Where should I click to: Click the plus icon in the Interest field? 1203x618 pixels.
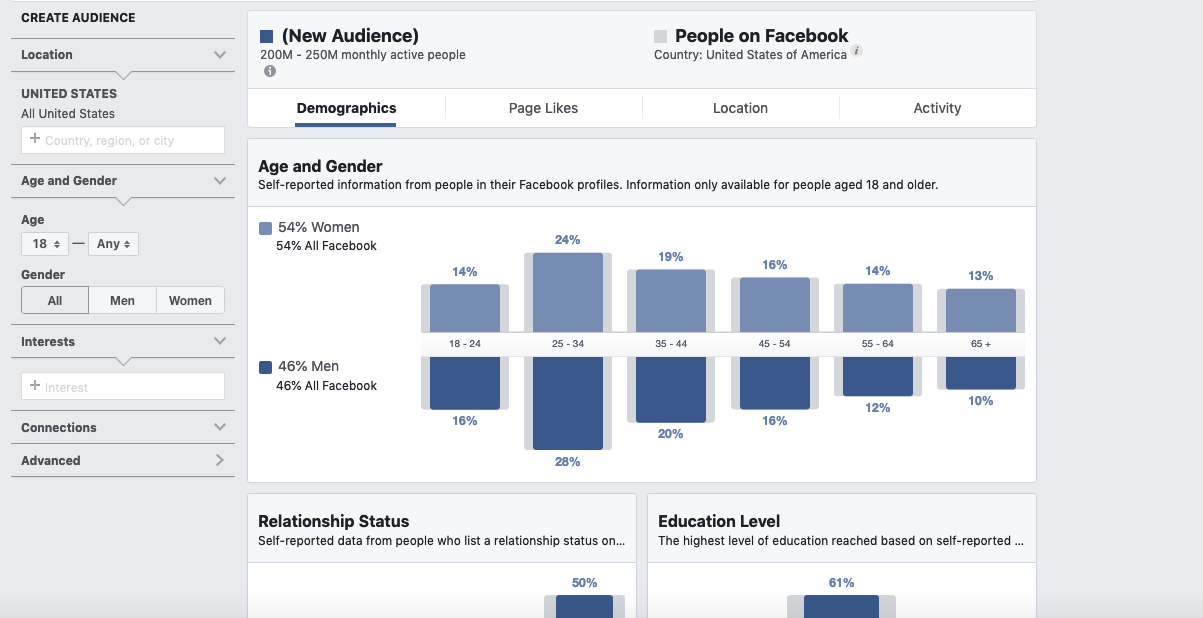(x=37, y=385)
